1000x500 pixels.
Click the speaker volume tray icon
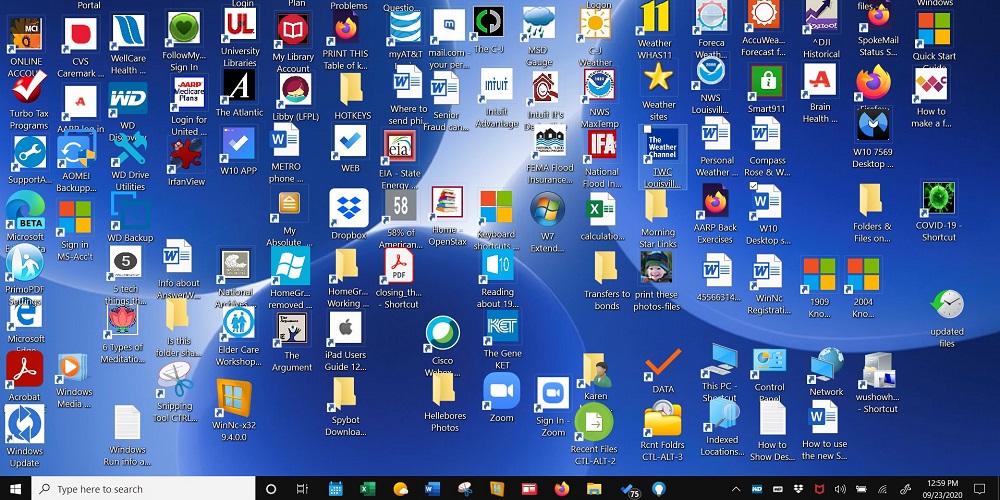pos(840,489)
